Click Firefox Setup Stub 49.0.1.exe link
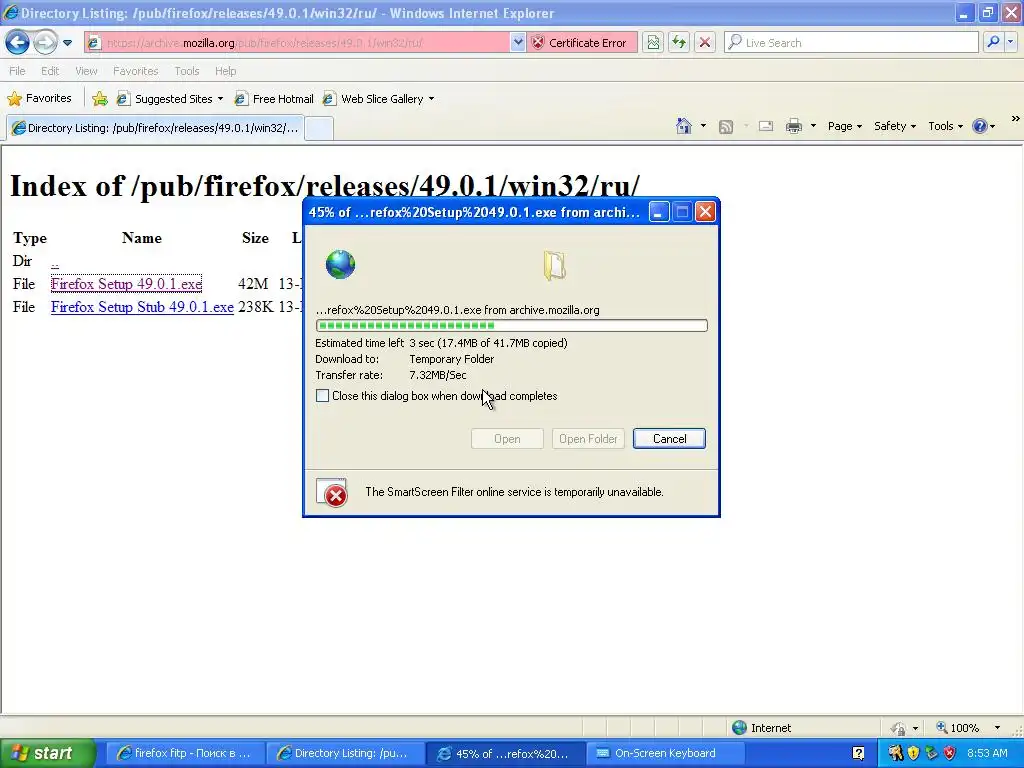This screenshot has width=1024, height=768. click(x=142, y=307)
